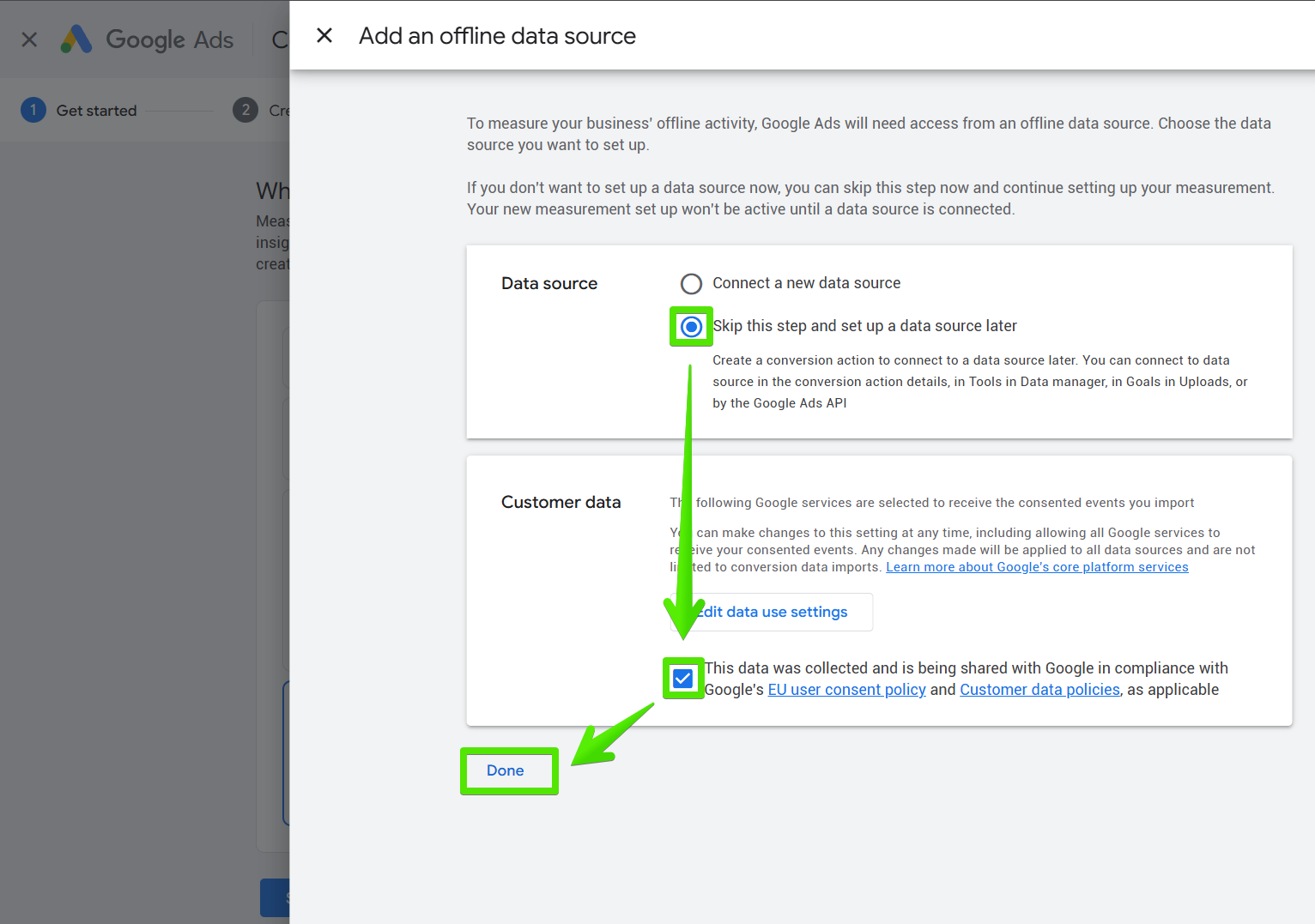1315x924 pixels.
Task: Open the EU user consent policy link
Action: point(846,690)
